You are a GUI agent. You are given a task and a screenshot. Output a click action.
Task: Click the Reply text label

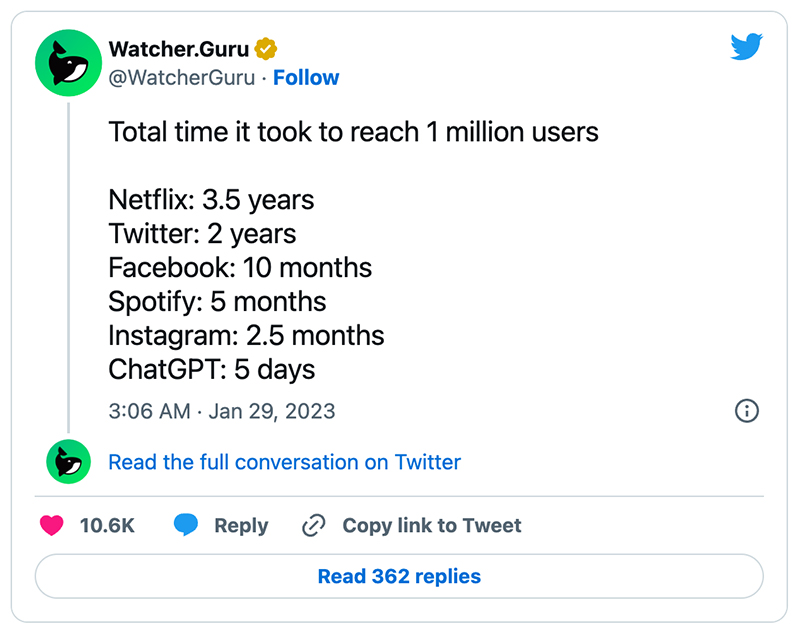click(x=241, y=525)
